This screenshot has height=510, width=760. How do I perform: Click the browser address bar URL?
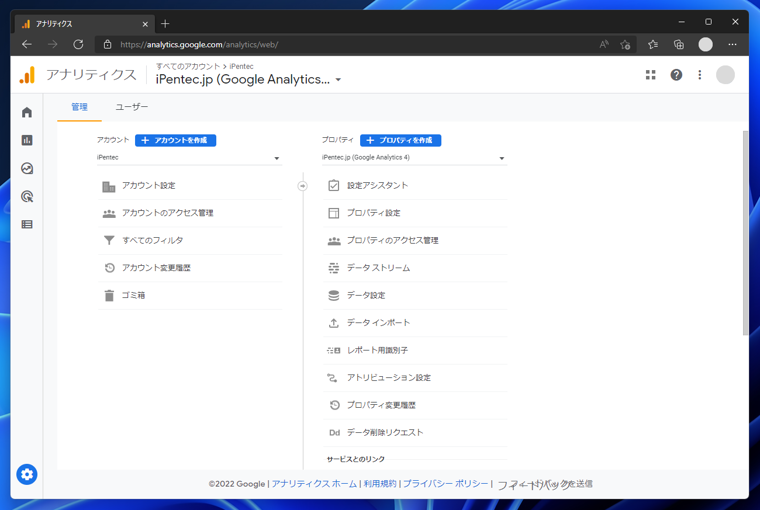coord(199,45)
